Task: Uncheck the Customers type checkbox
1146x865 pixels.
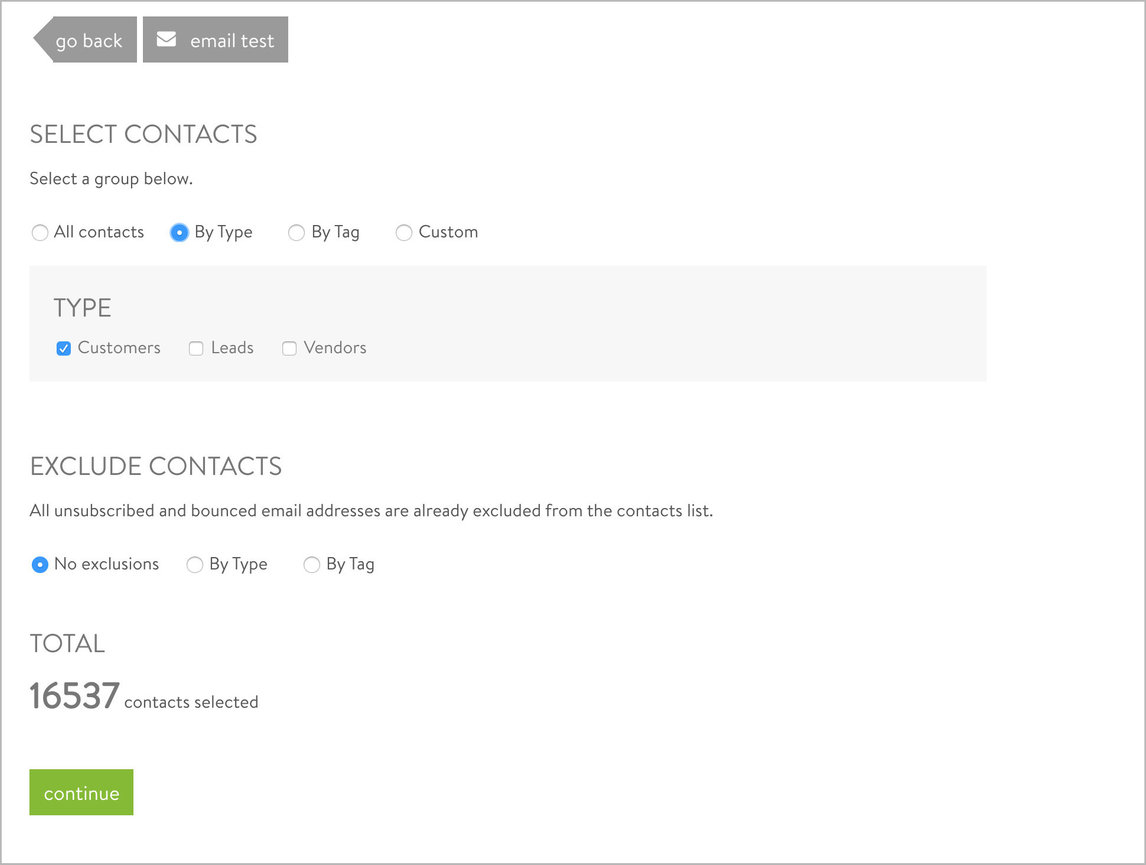Action: point(63,347)
